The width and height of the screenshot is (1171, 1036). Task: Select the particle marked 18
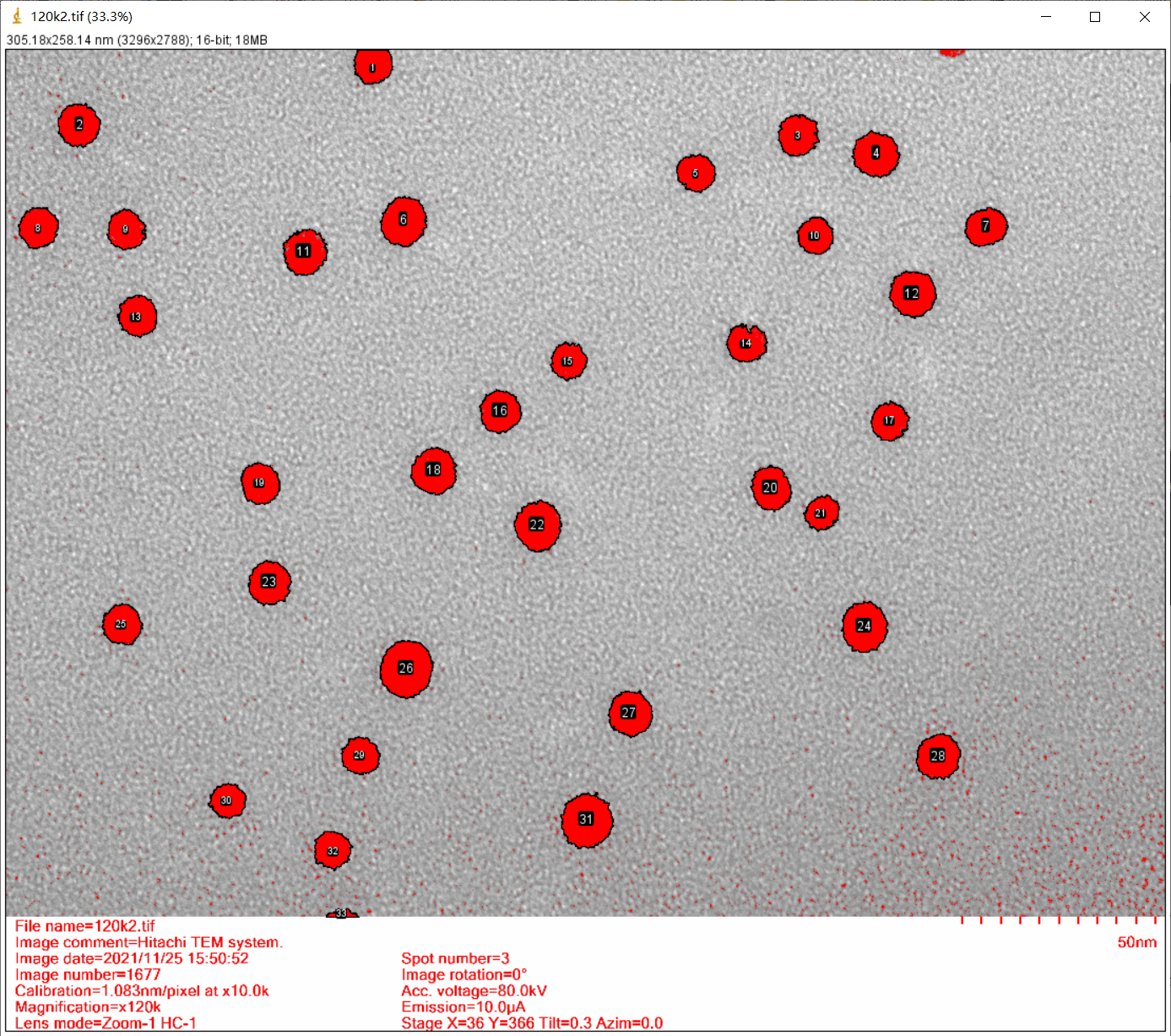pyautogui.click(x=434, y=470)
